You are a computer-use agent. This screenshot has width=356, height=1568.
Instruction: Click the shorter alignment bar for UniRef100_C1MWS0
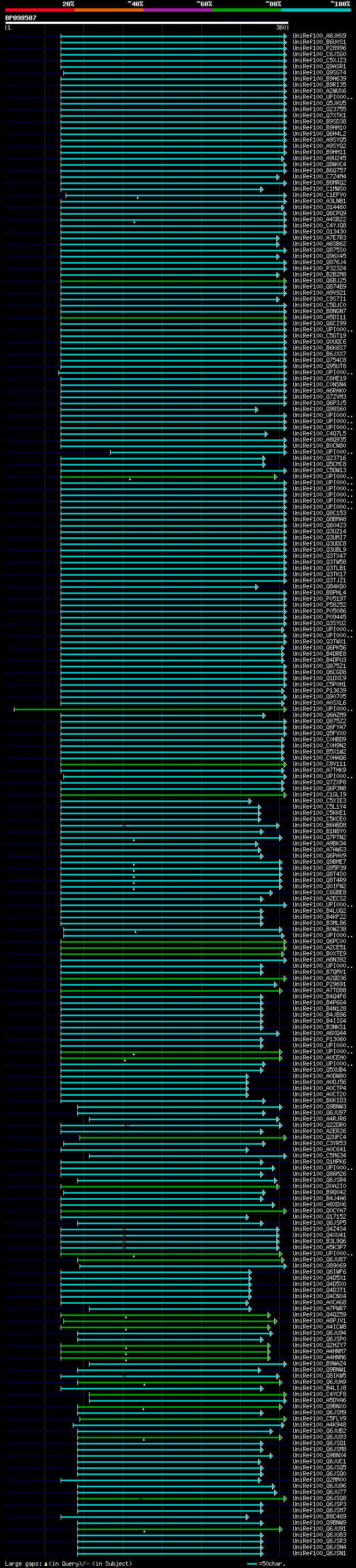(x=162, y=189)
